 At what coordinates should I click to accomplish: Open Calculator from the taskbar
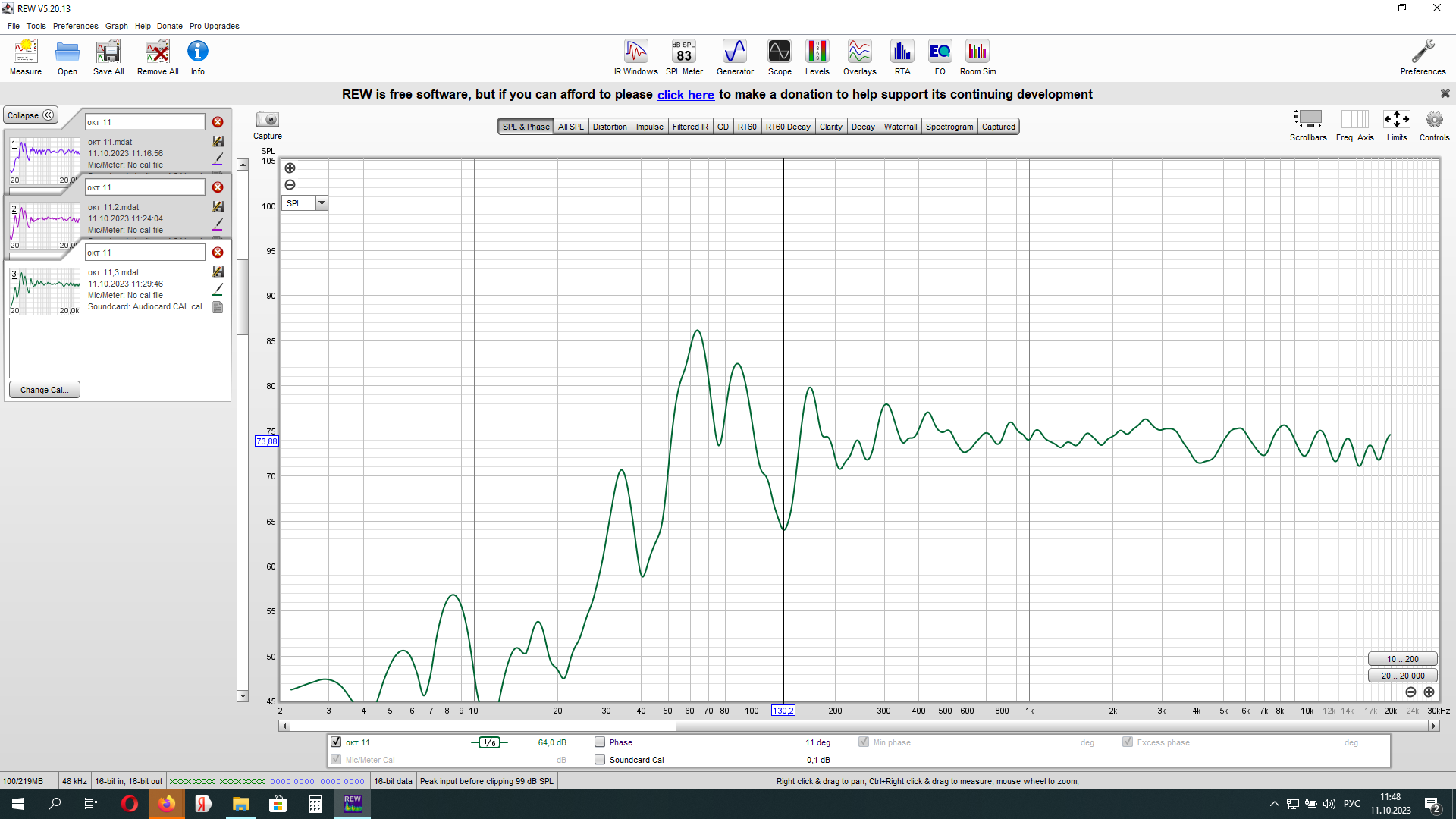315,804
